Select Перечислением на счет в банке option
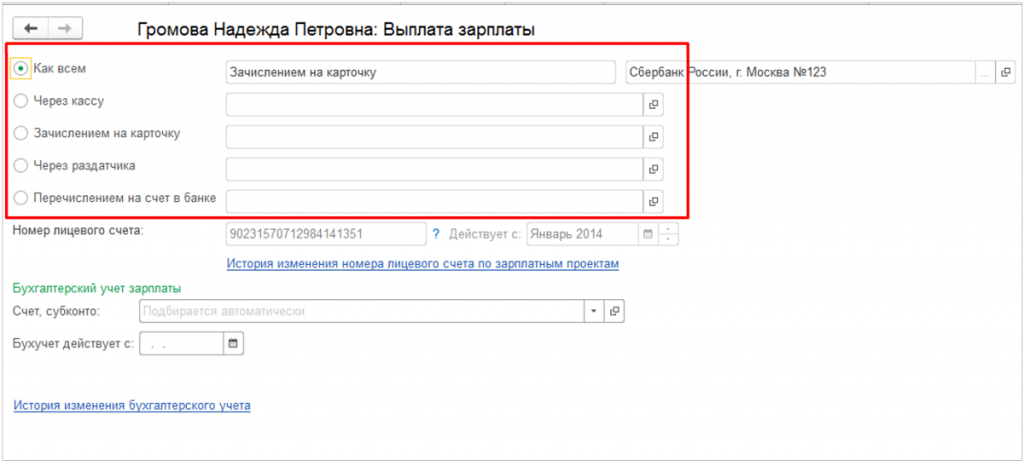Viewport: 1024px width, 466px height. tap(21, 198)
